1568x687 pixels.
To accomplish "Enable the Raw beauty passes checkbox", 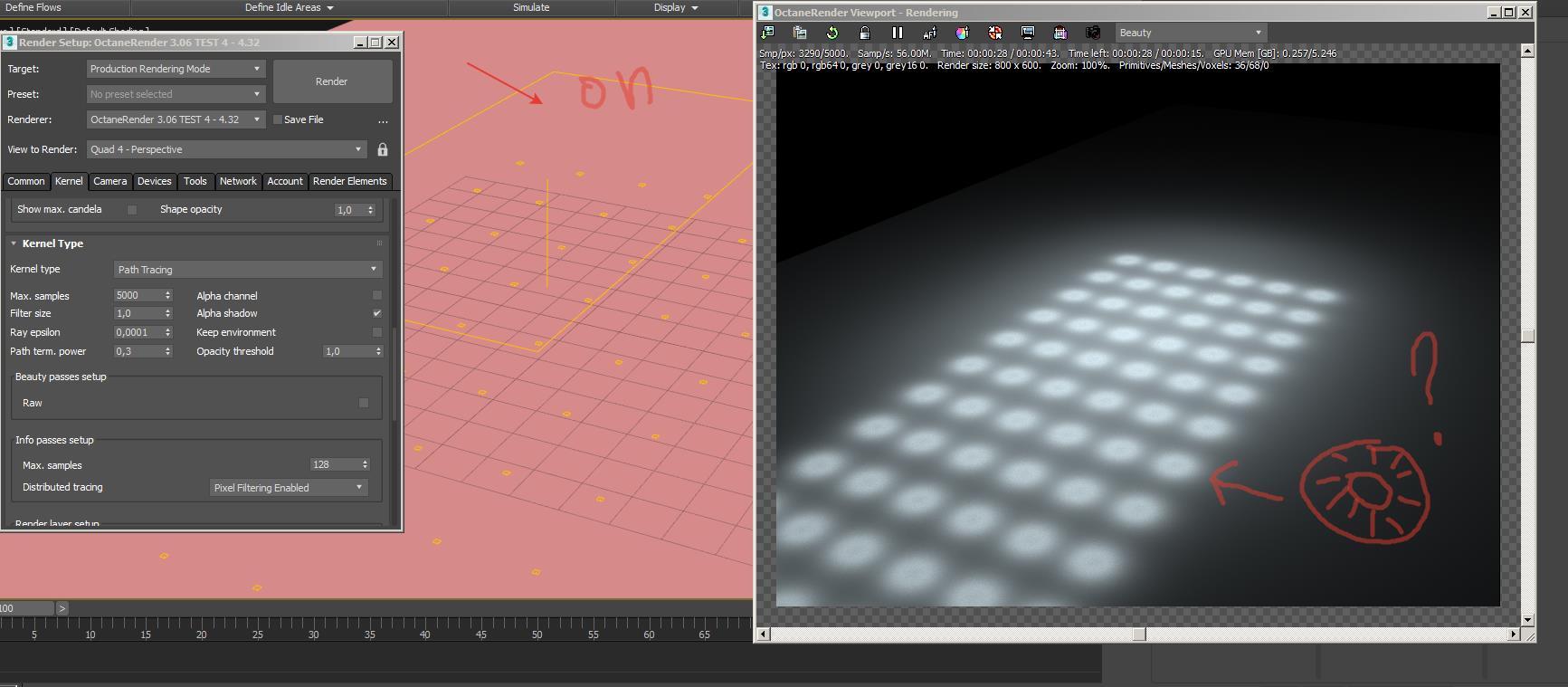I will tap(364, 404).
